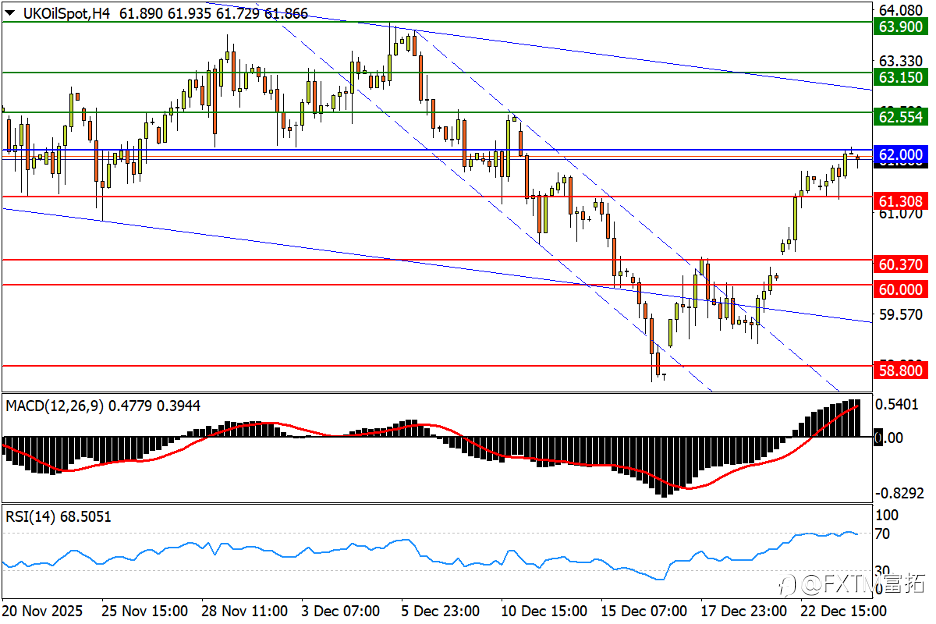Select the 10 Dec 15:00 time label

click(544, 611)
